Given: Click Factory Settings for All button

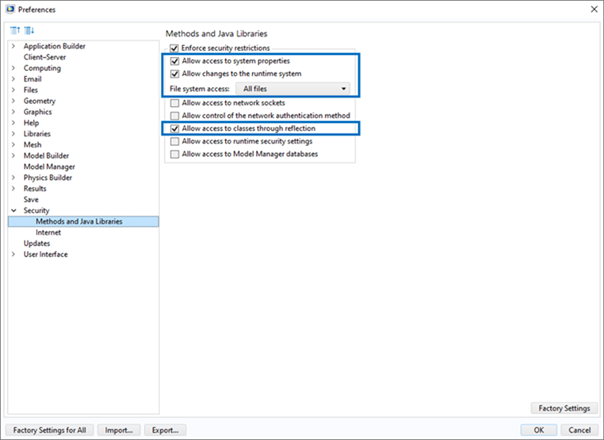Looking at the screenshot, I should pyautogui.click(x=50, y=430).
